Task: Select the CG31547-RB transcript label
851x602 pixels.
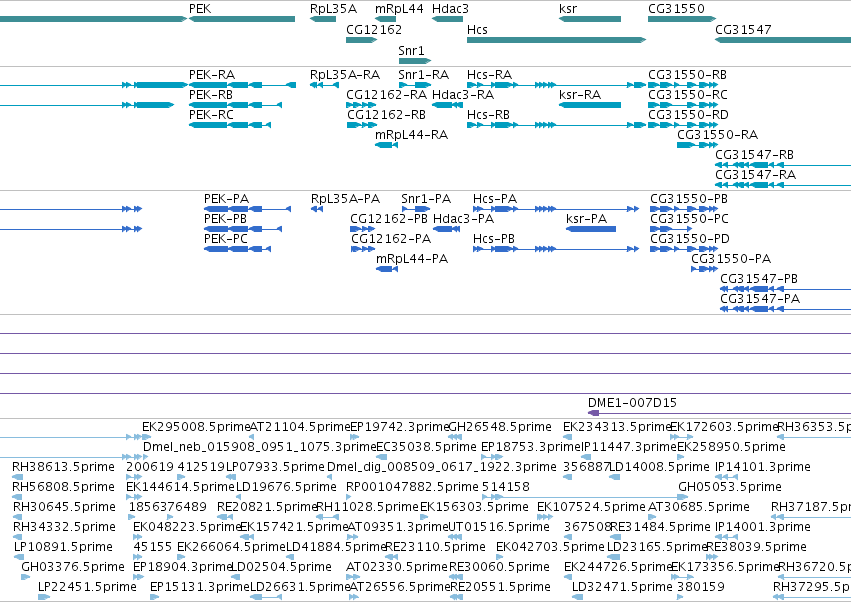Action: click(x=754, y=155)
